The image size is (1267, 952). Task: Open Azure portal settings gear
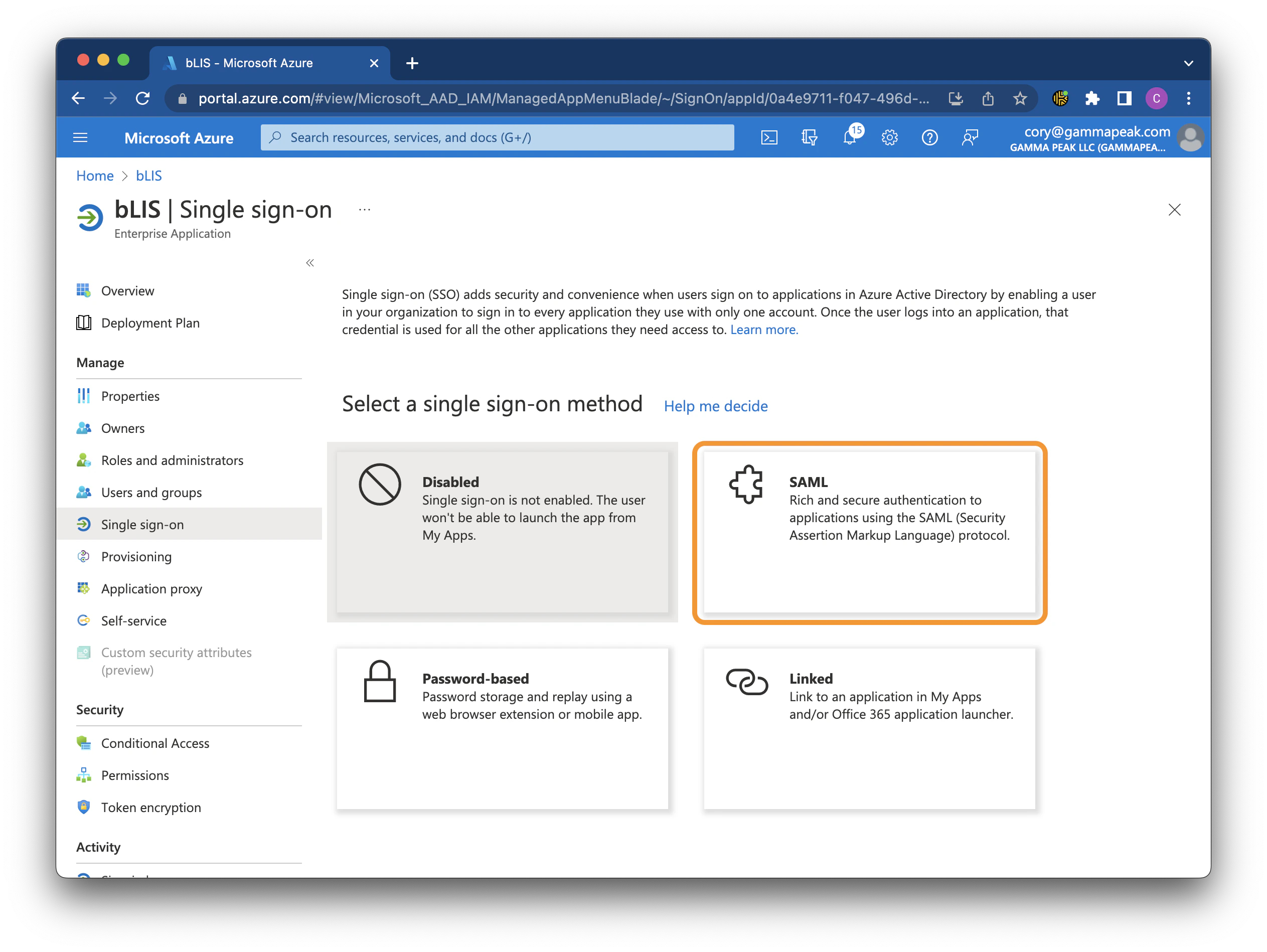coord(889,137)
